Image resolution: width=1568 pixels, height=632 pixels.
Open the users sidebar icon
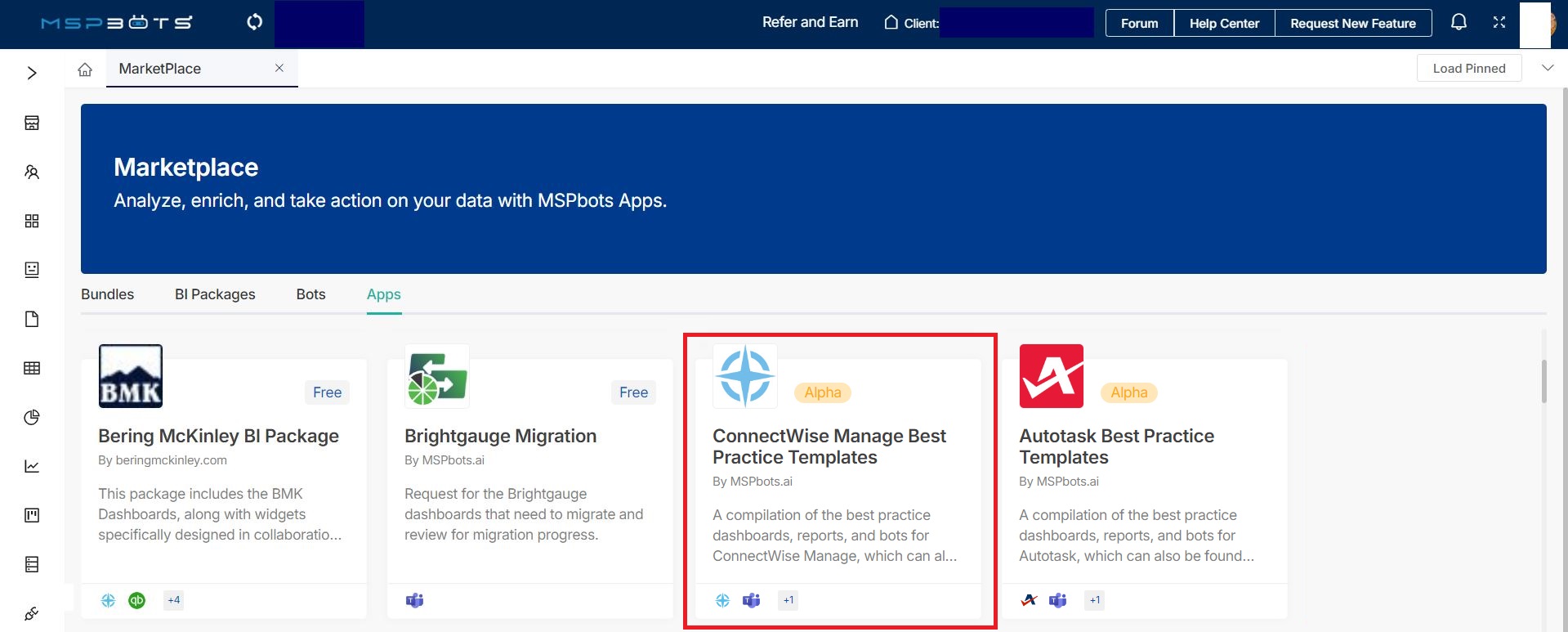coord(32,173)
